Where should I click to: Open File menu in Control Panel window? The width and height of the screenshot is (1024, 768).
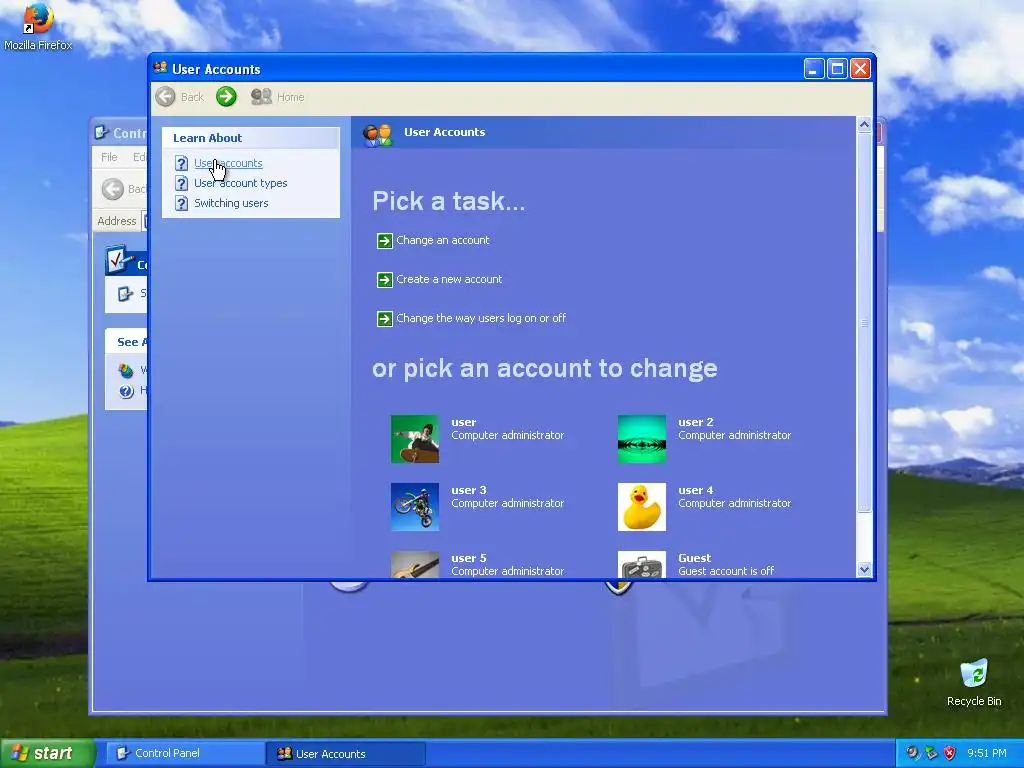point(109,157)
